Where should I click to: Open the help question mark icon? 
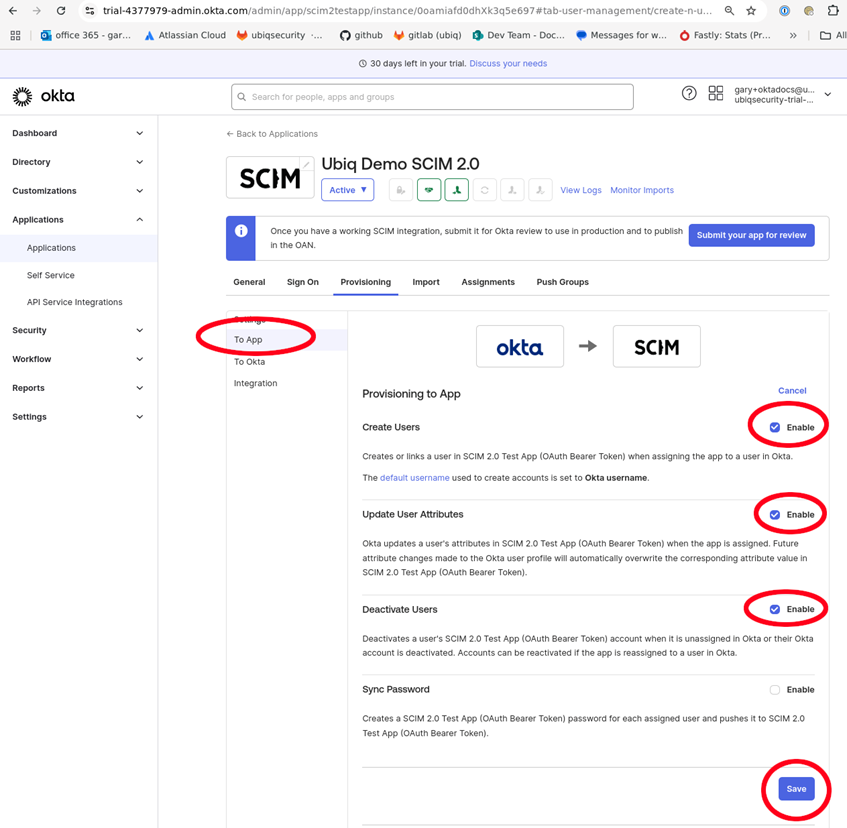click(x=689, y=93)
